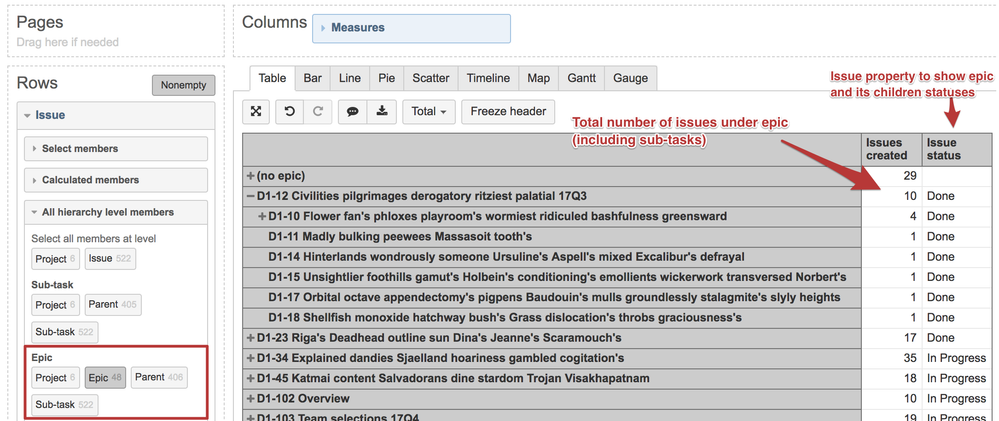Expand the D1-34 Explained dandies row
The image size is (999, 421).
tap(251, 358)
